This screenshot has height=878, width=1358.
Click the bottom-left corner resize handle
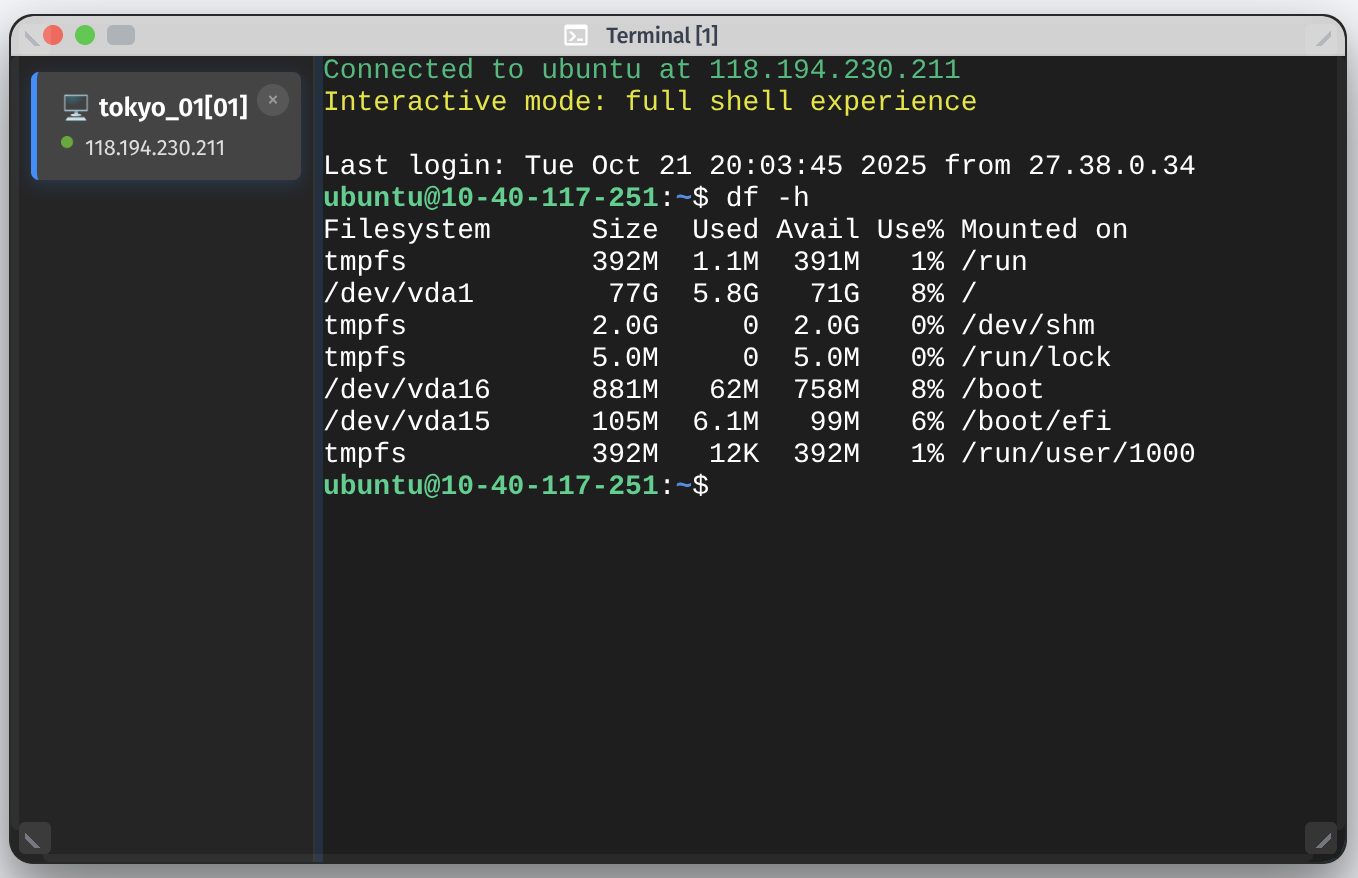coord(35,838)
